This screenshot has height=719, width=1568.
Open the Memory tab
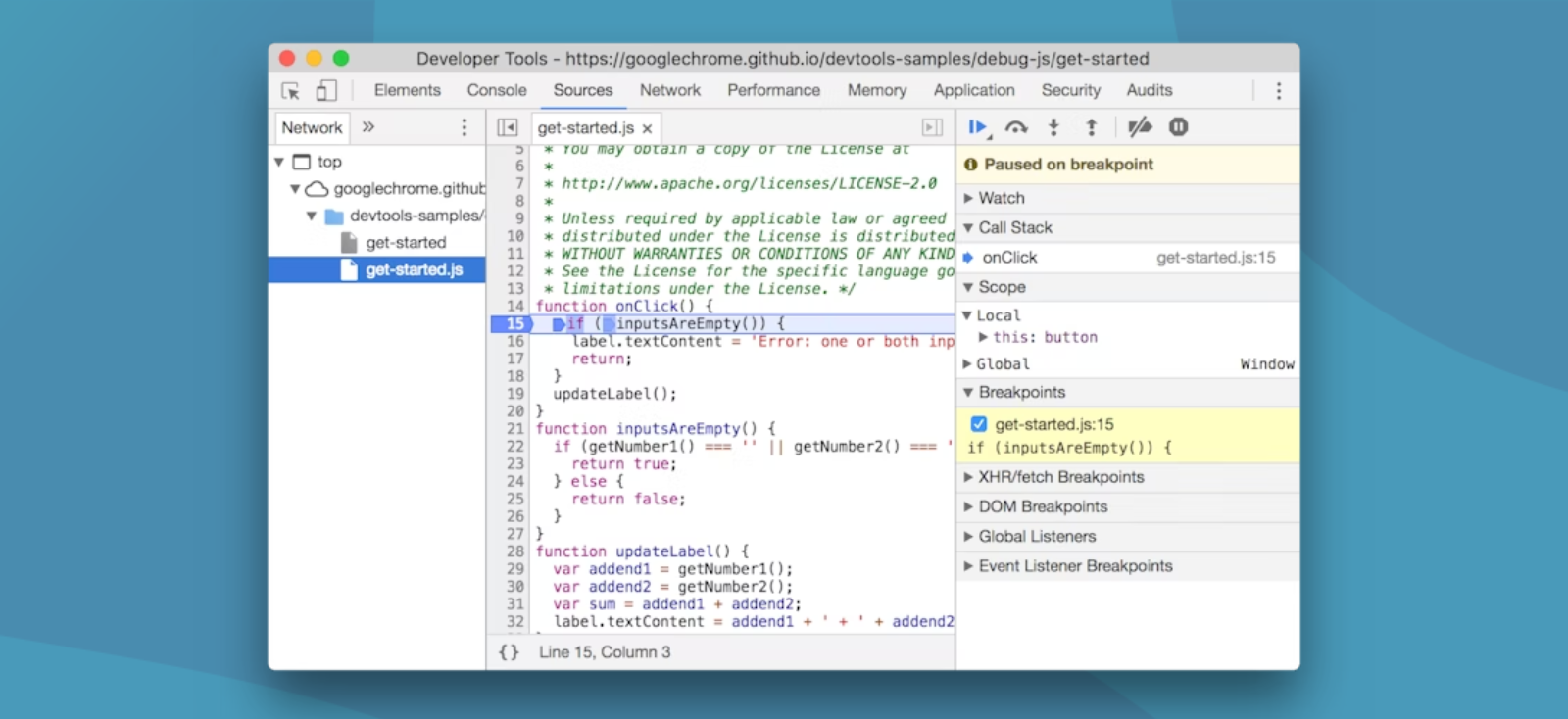(877, 90)
